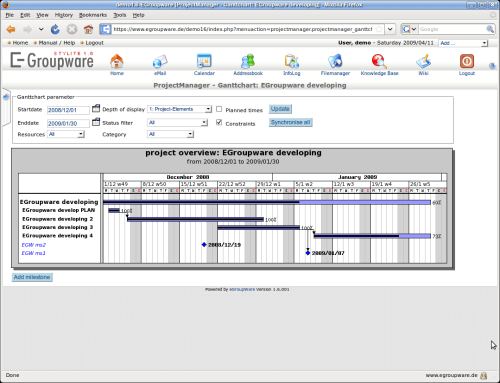Click the Home link in top bar
The image size is (500, 383).
20,43
